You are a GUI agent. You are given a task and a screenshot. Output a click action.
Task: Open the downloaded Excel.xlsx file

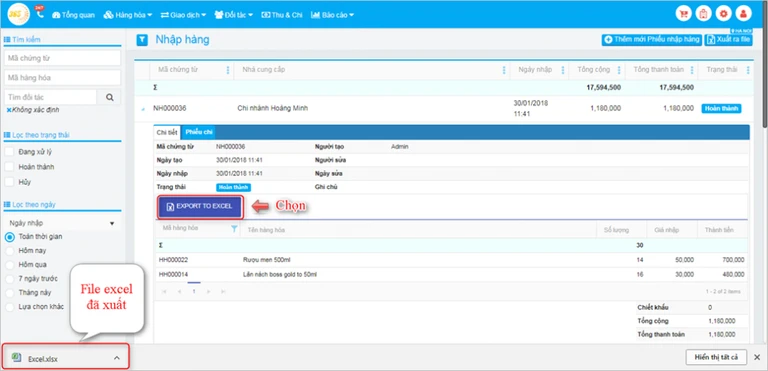pyautogui.click(x=43, y=359)
